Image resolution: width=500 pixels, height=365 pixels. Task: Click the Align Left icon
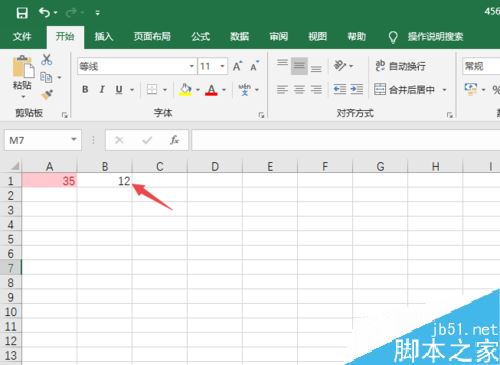tap(282, 89)
